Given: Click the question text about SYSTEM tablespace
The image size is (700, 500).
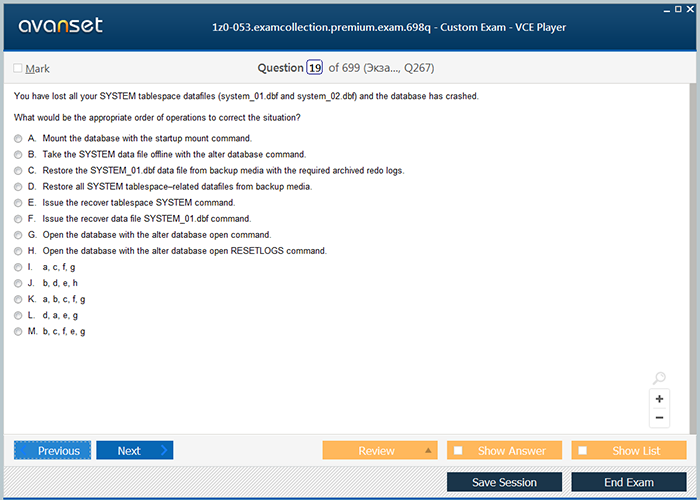Looking at the screenshot, I should pyautogui.click(x=246, y=96).
